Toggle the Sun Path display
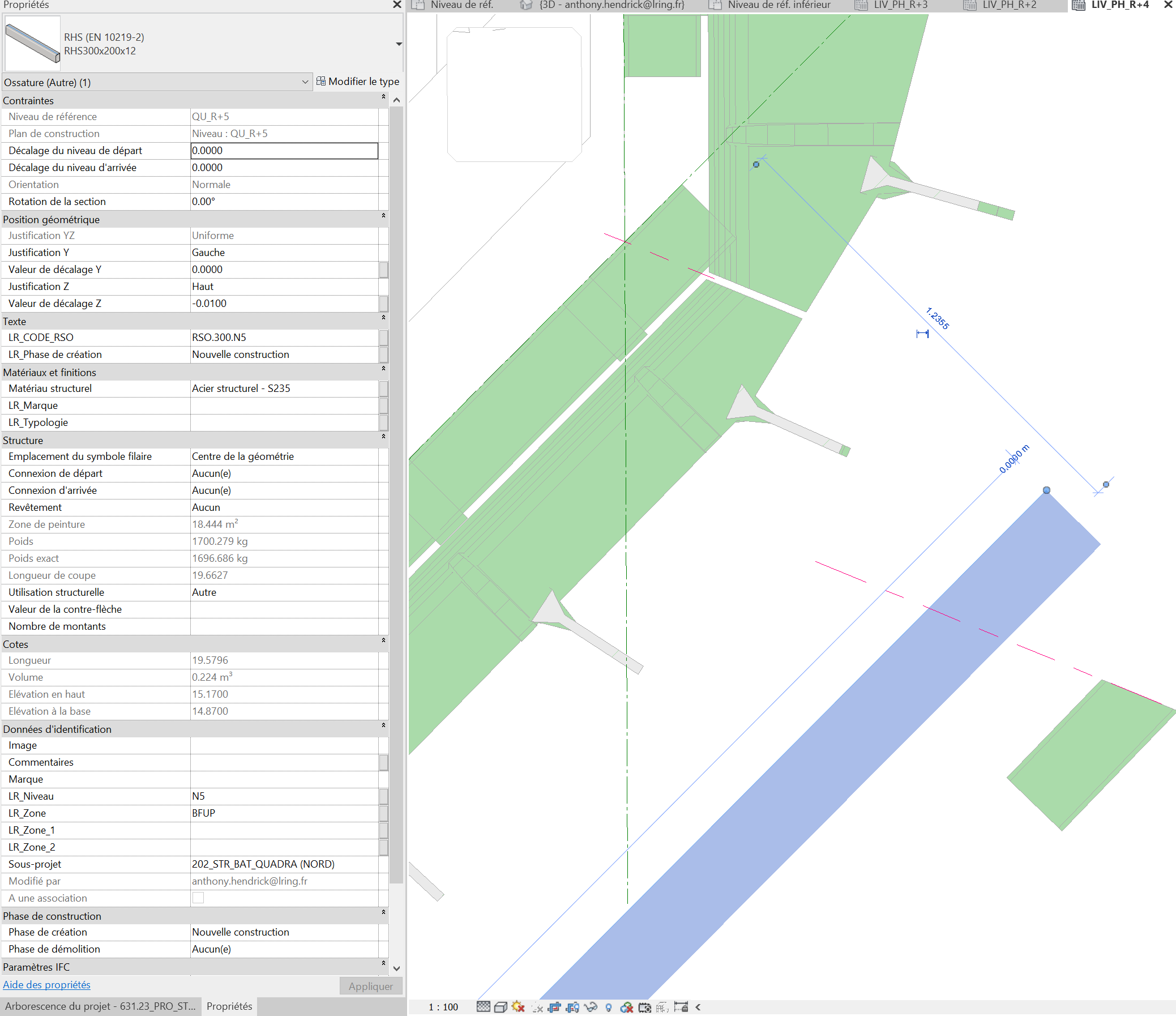Image resolution: width=1176 pixels, height=1016 pixels. 518,1007
